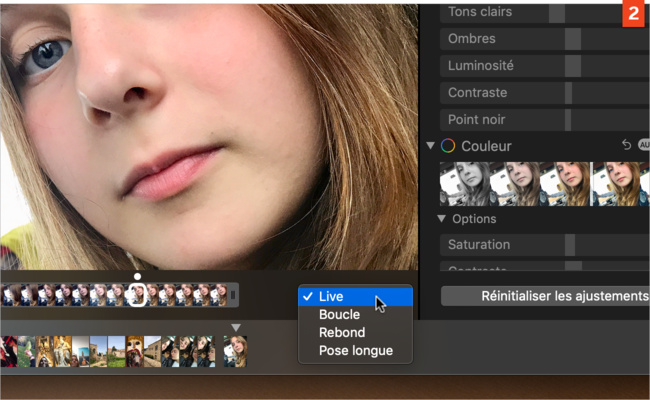Viewport: 650px width, 400px height.
Task: Click the main portrait photo preview
Action: pos(209,137)
